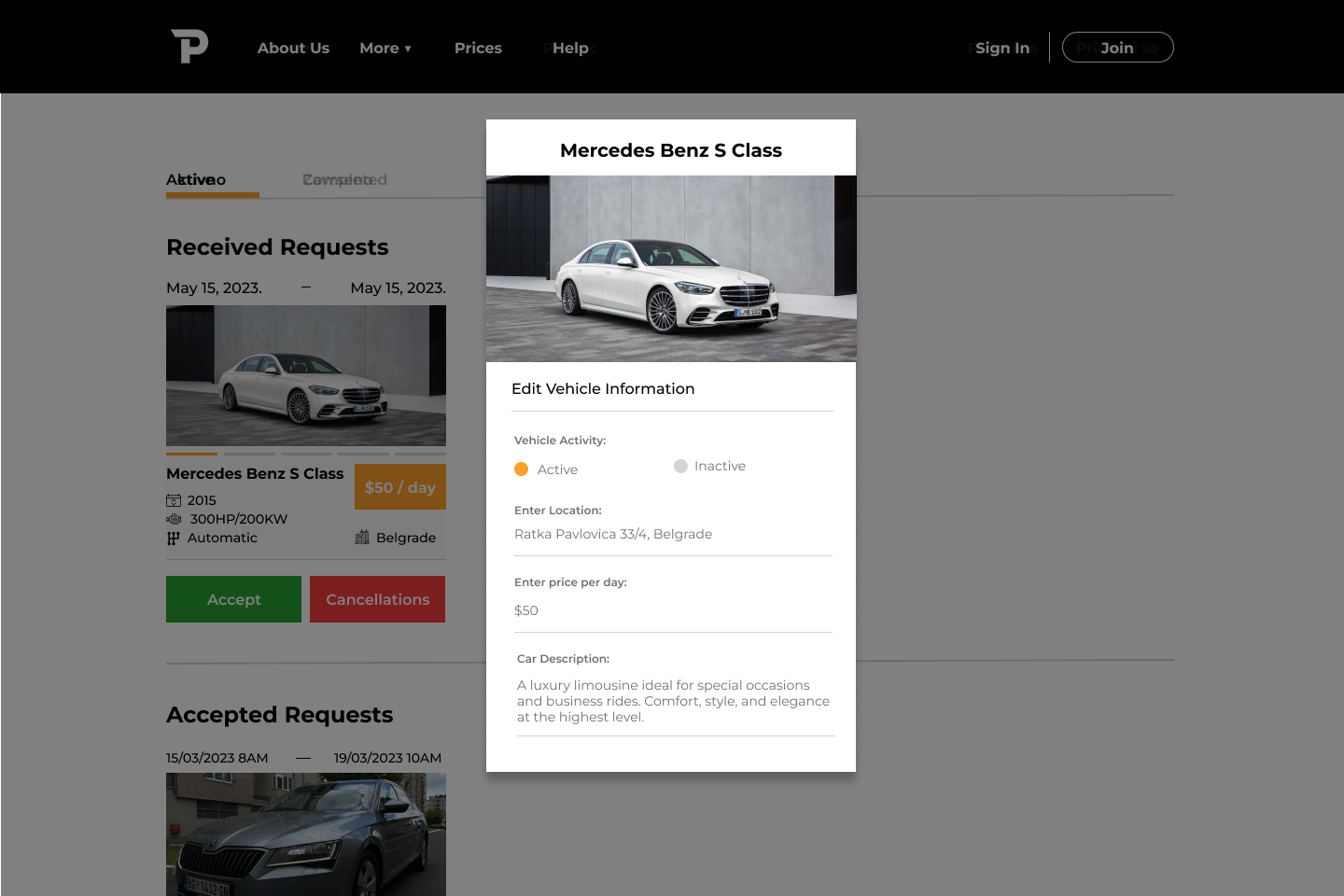Open the About Us page
Viewport: 1344px width, 896px height.
click(x=293, y=48)
